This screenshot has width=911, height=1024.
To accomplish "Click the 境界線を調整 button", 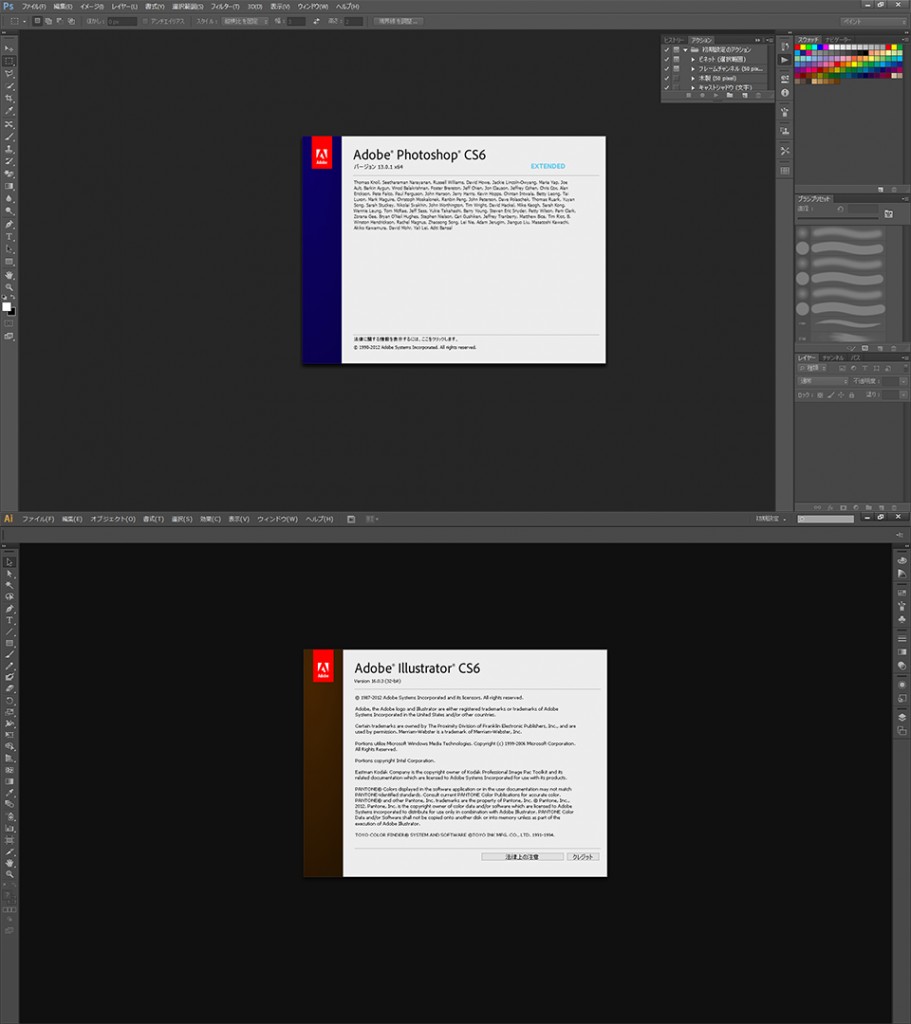I will pos(397,21).
